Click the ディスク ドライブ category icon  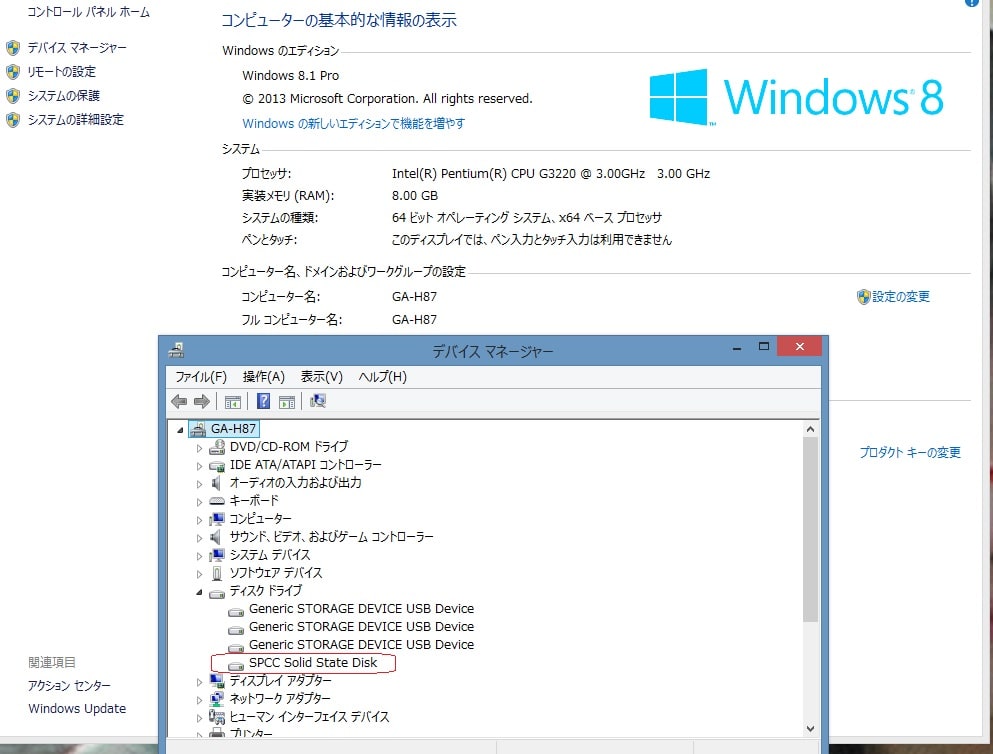[217, 593]
